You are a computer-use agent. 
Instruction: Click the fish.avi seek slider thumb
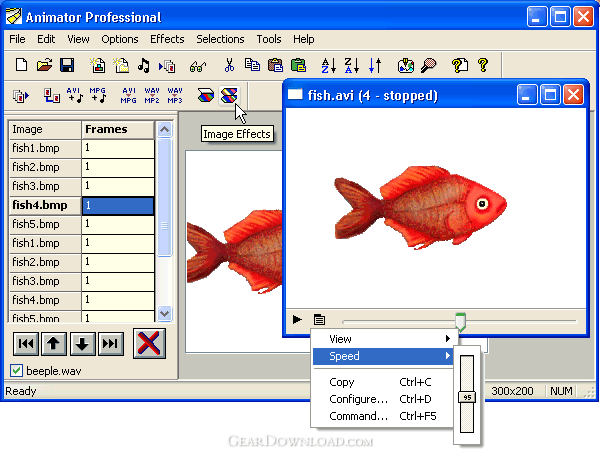tap(461, 322)
